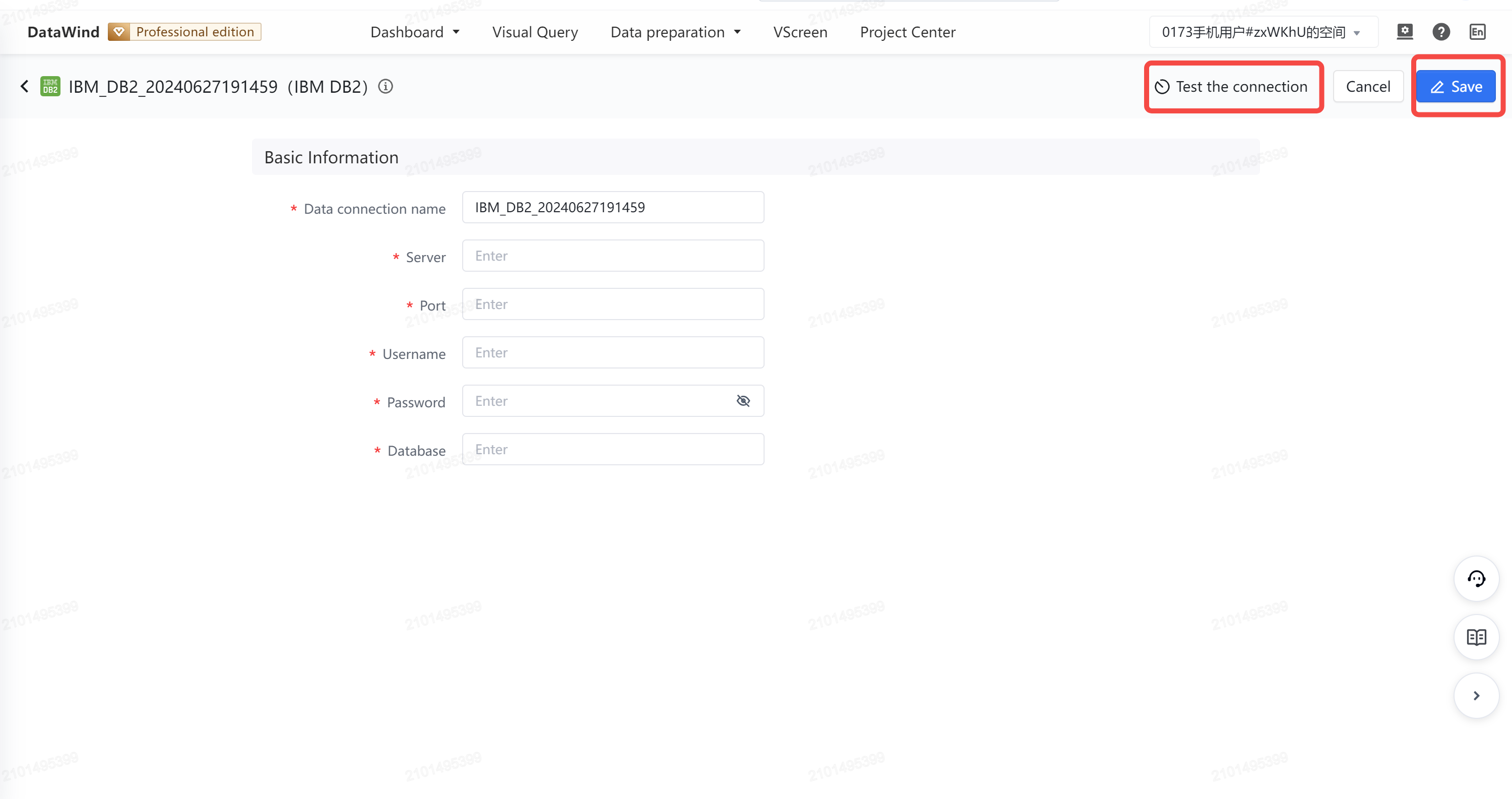Open the system settings monitor icon

1405,32
